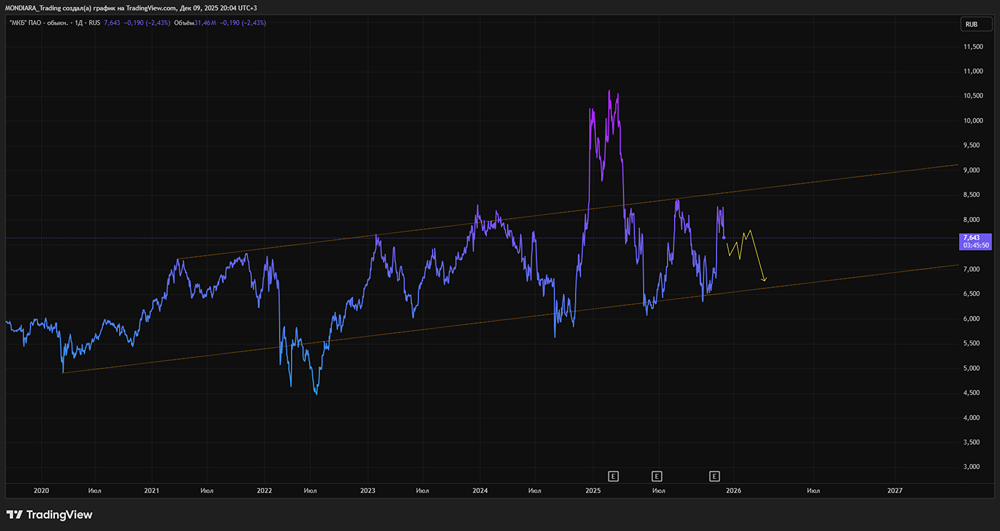Click the 11,500 level on price scale
The width and height of the screenshot is (1000, 531).
974,47
